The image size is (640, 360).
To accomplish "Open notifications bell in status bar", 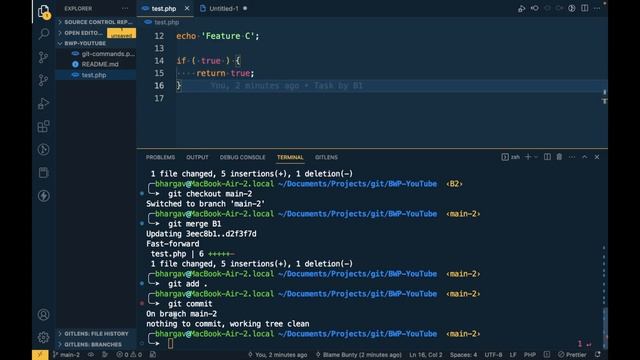I will click(598, 355).
